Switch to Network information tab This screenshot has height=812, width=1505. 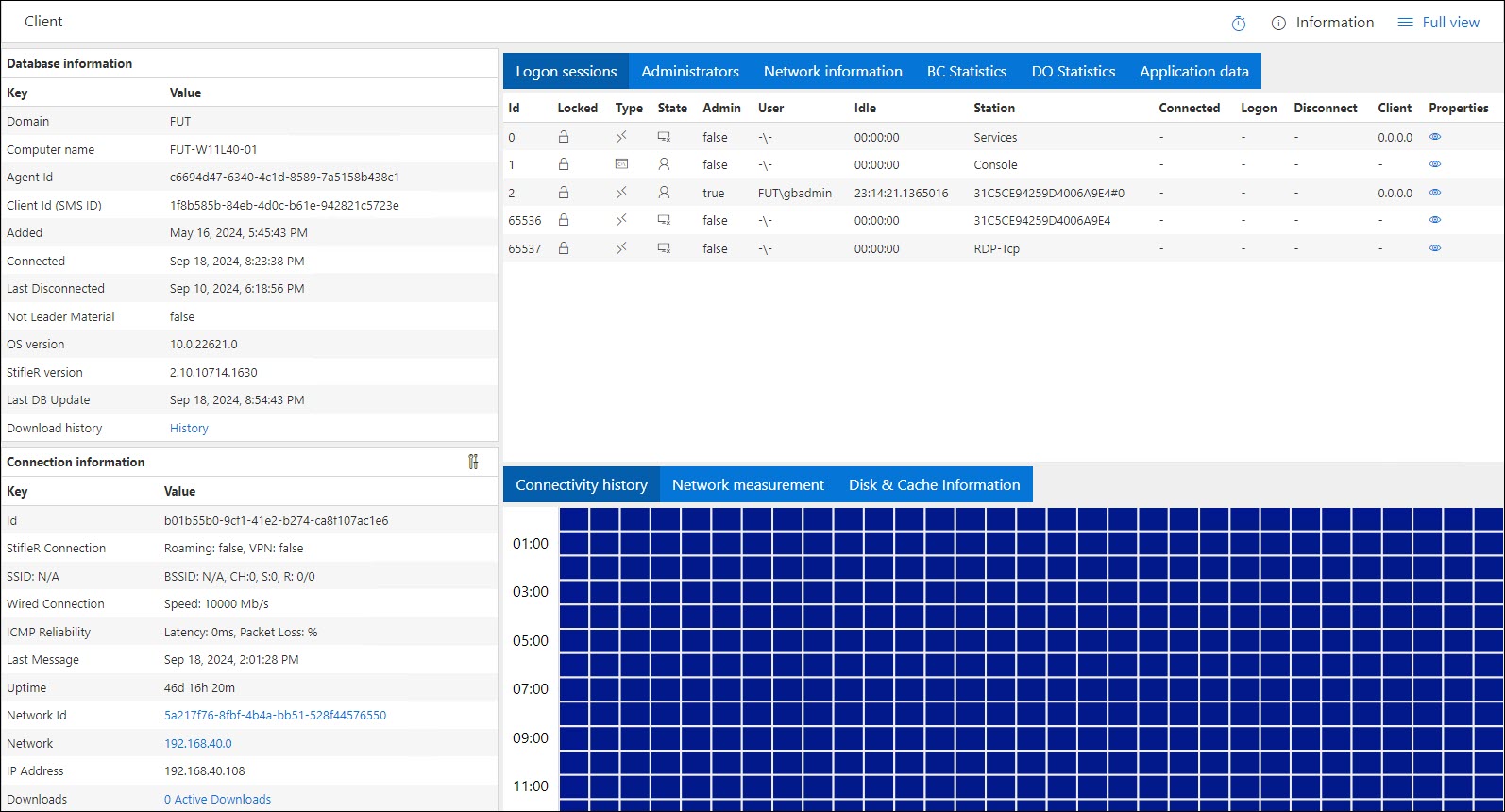(x=832, y=72)
